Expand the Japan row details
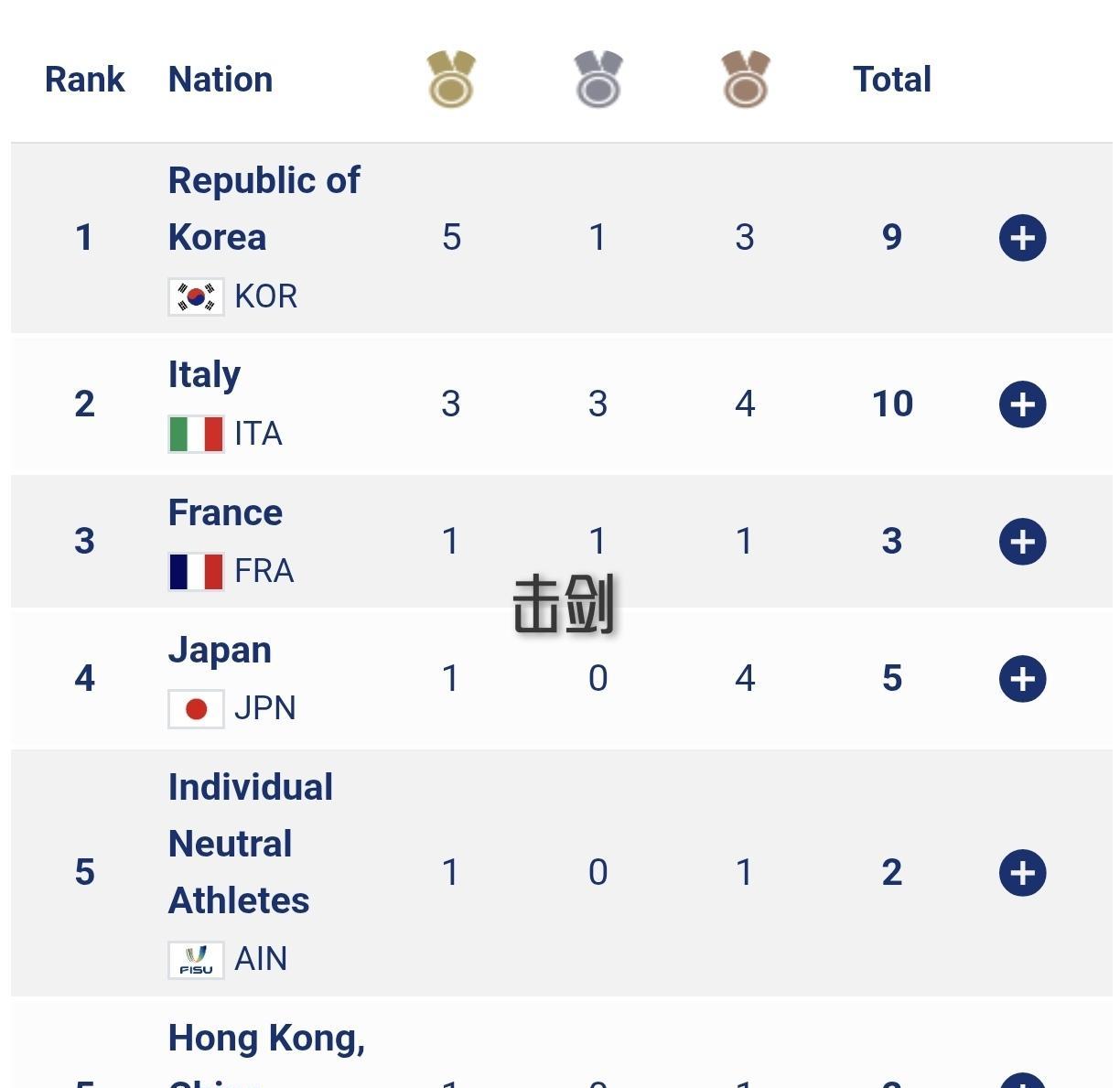 pos(1022,679)
